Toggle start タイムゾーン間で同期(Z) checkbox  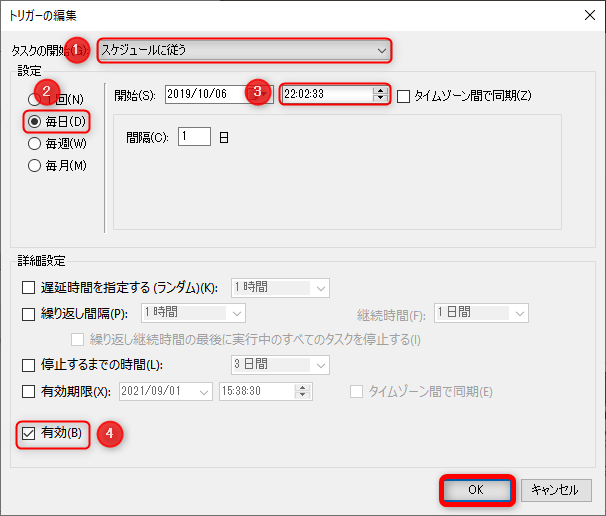point(403,96)
